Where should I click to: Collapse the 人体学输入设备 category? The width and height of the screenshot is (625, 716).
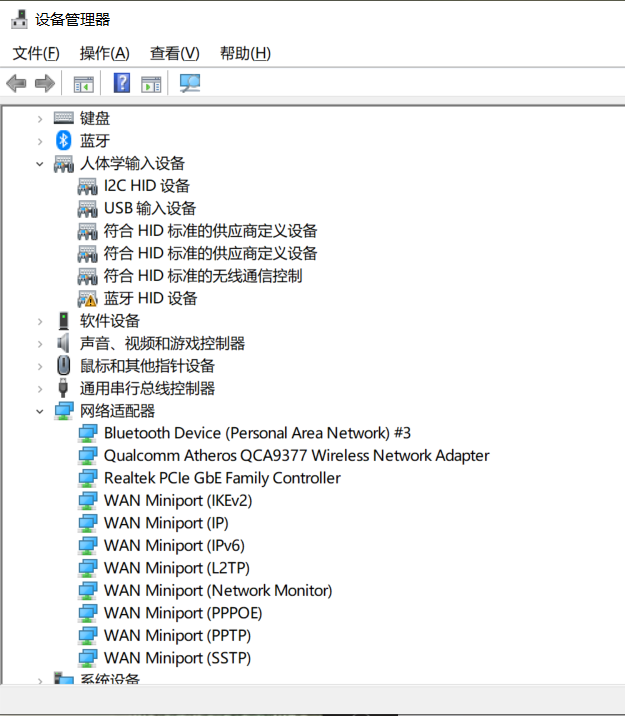pos(40,164)
